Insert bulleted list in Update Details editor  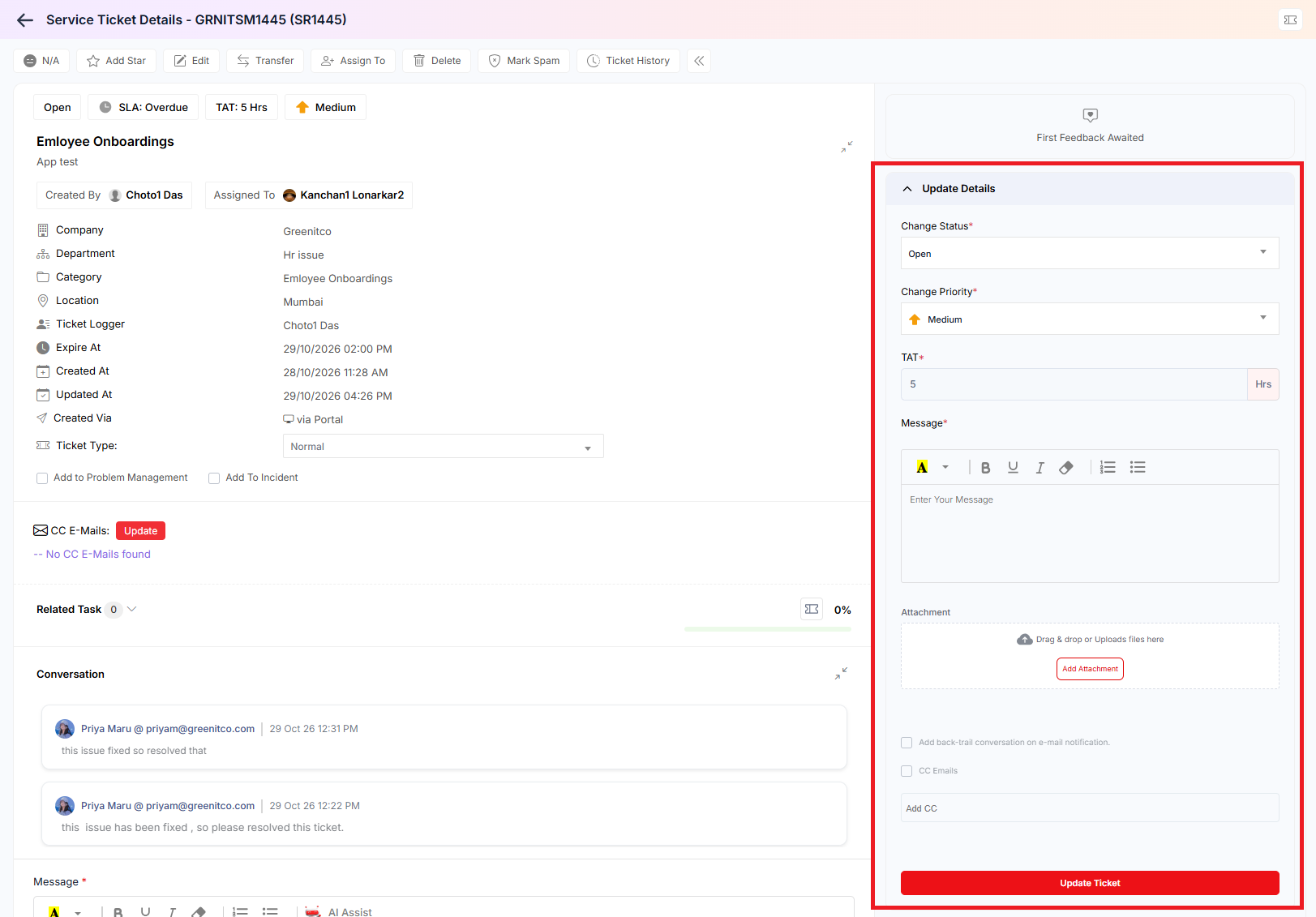tap(1138, 468)
